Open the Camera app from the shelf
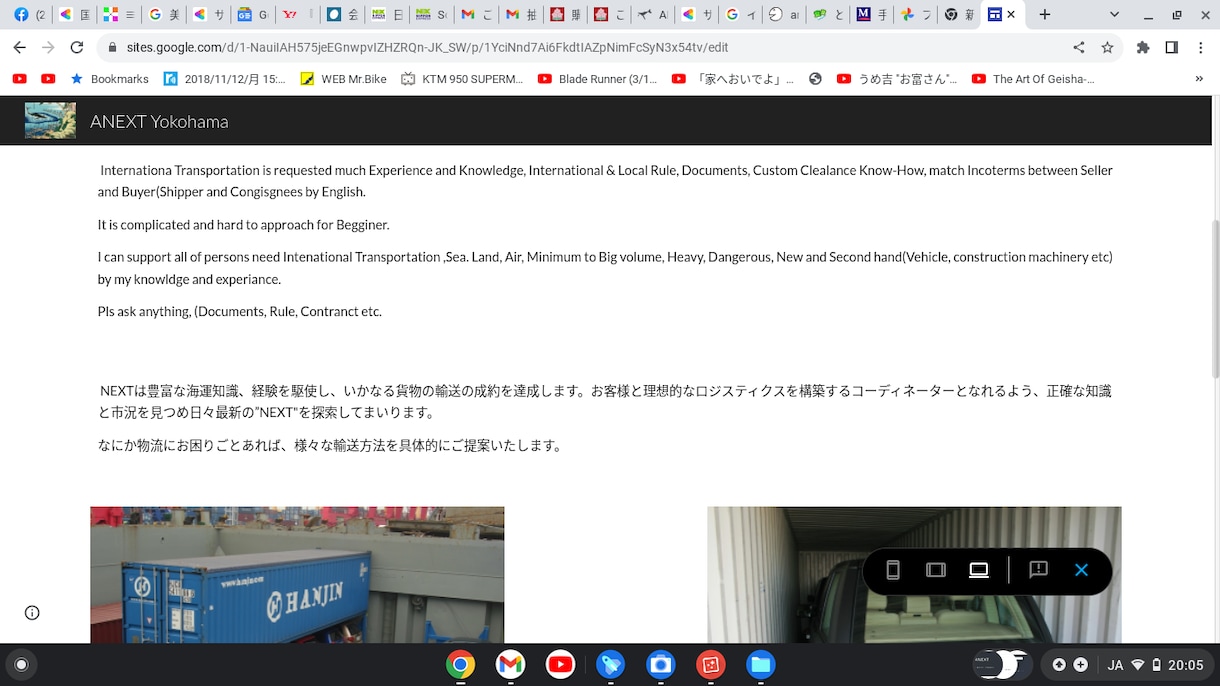Viewport: 1220px width, 686px height. coord(660,665)
